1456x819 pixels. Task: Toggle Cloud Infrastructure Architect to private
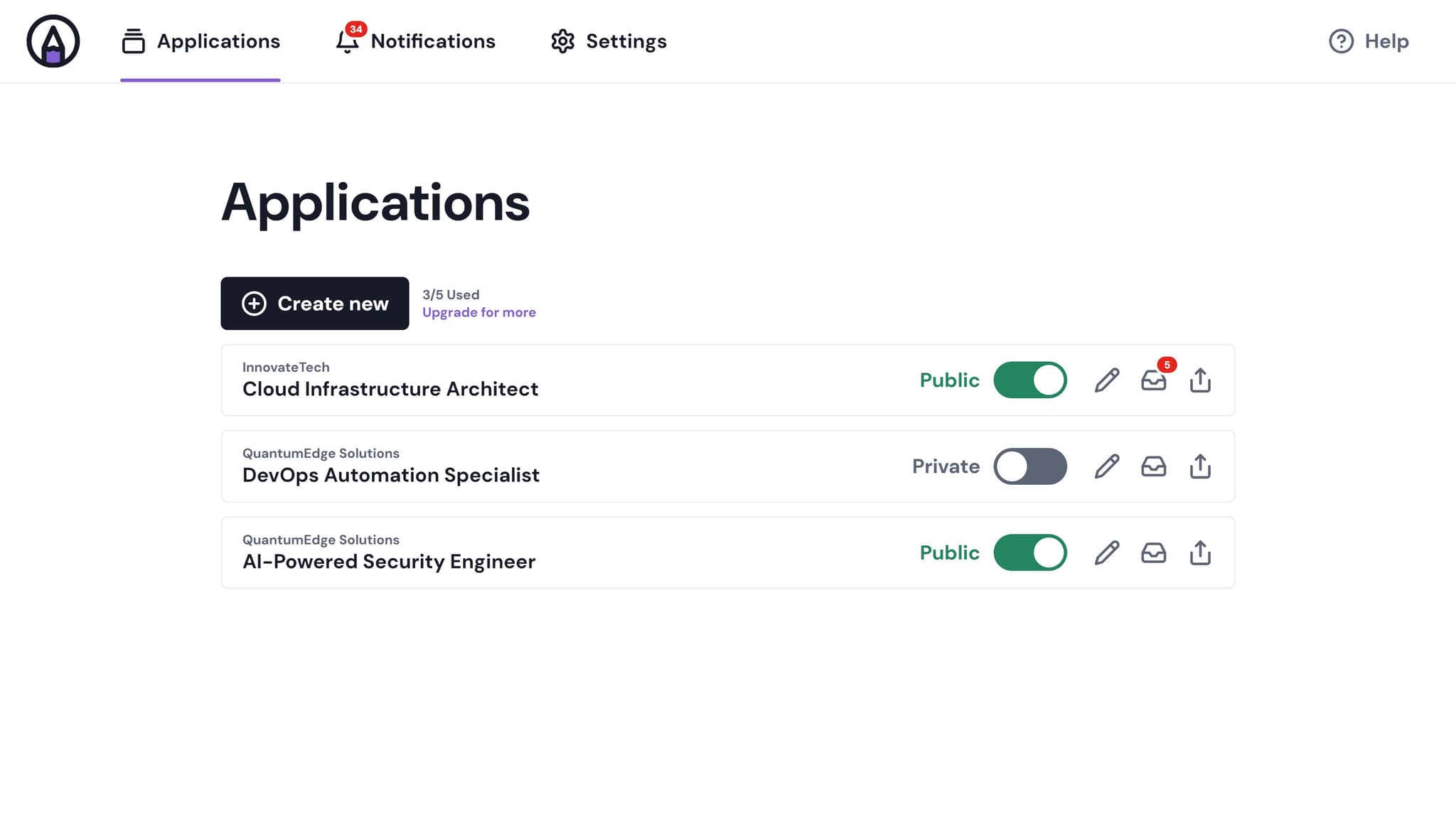pos(1030,380)
